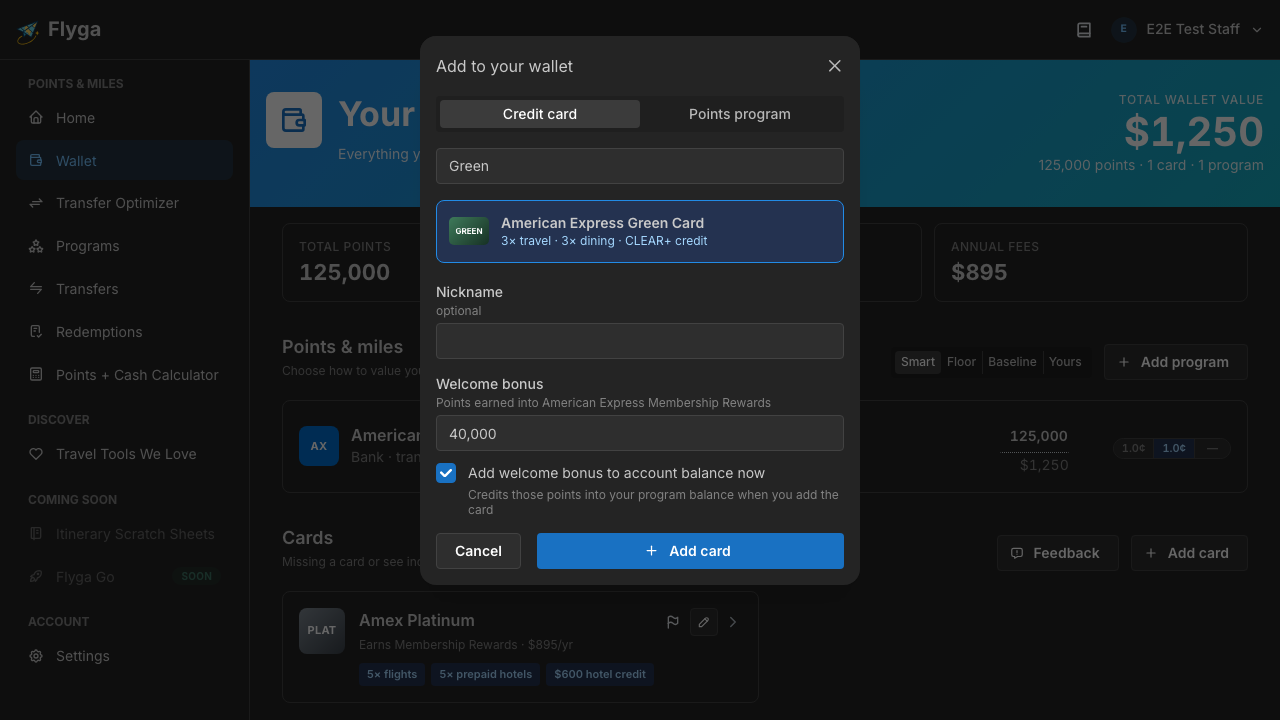Open Transfers in the sidebar

[x=124, y=289]
